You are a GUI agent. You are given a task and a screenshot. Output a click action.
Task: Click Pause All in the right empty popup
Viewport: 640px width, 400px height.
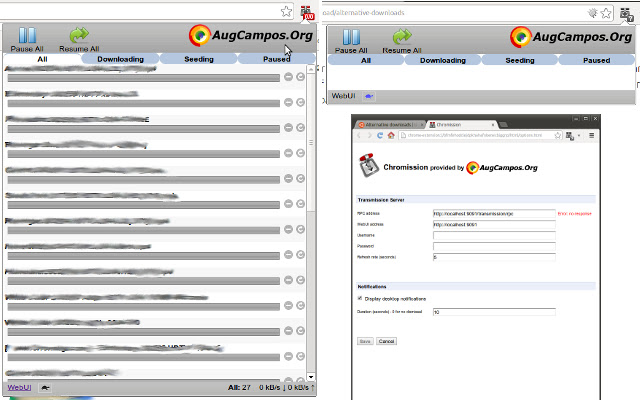pos(351,42)
